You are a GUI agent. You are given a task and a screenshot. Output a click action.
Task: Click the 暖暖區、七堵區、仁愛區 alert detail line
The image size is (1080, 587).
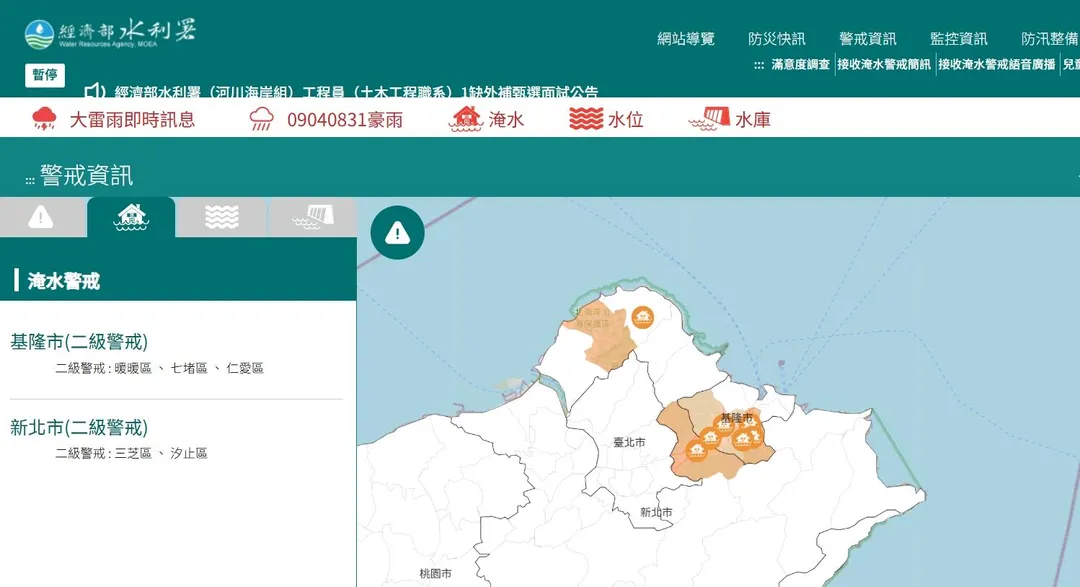point(160,369)
